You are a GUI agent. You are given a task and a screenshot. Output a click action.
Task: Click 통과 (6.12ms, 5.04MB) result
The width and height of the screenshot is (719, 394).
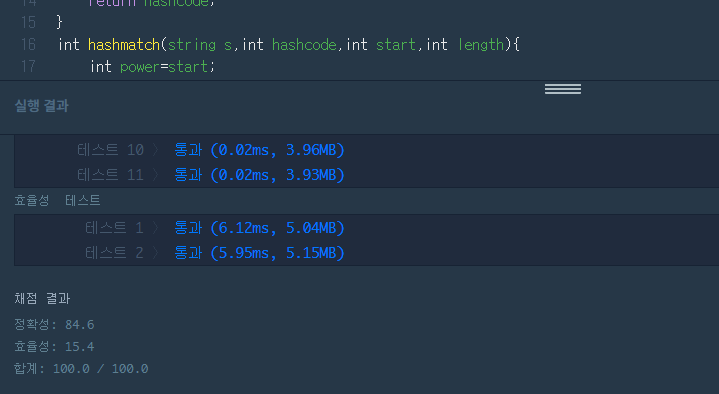[259, 228]
